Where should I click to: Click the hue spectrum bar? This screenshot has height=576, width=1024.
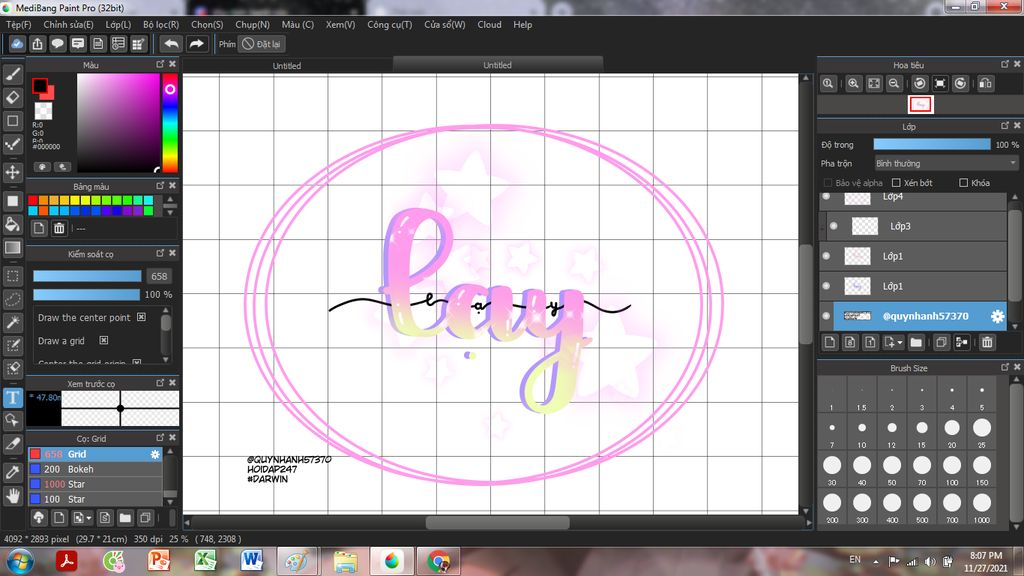(x=170, y=123)
